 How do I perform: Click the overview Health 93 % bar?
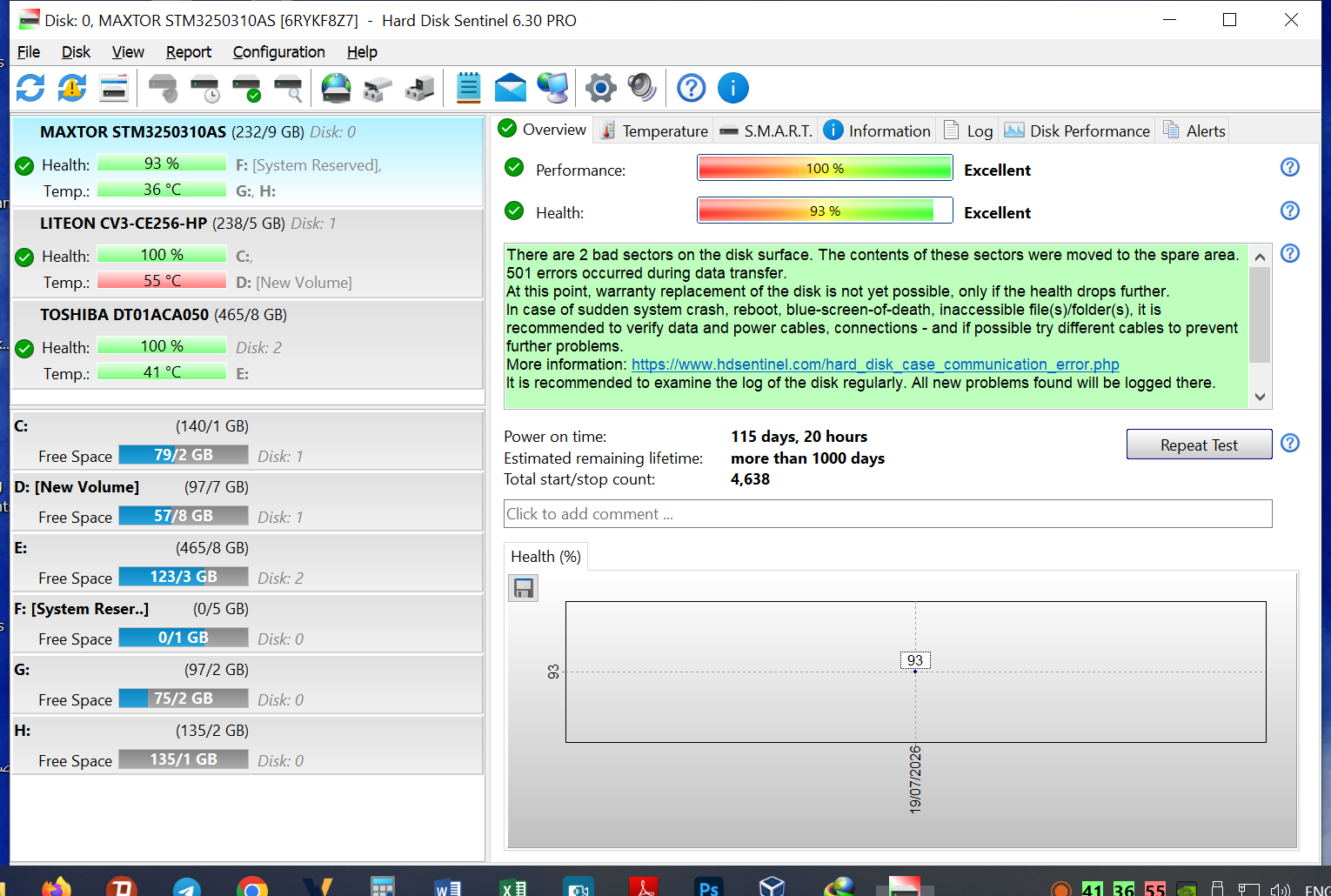tap(825, 211)
